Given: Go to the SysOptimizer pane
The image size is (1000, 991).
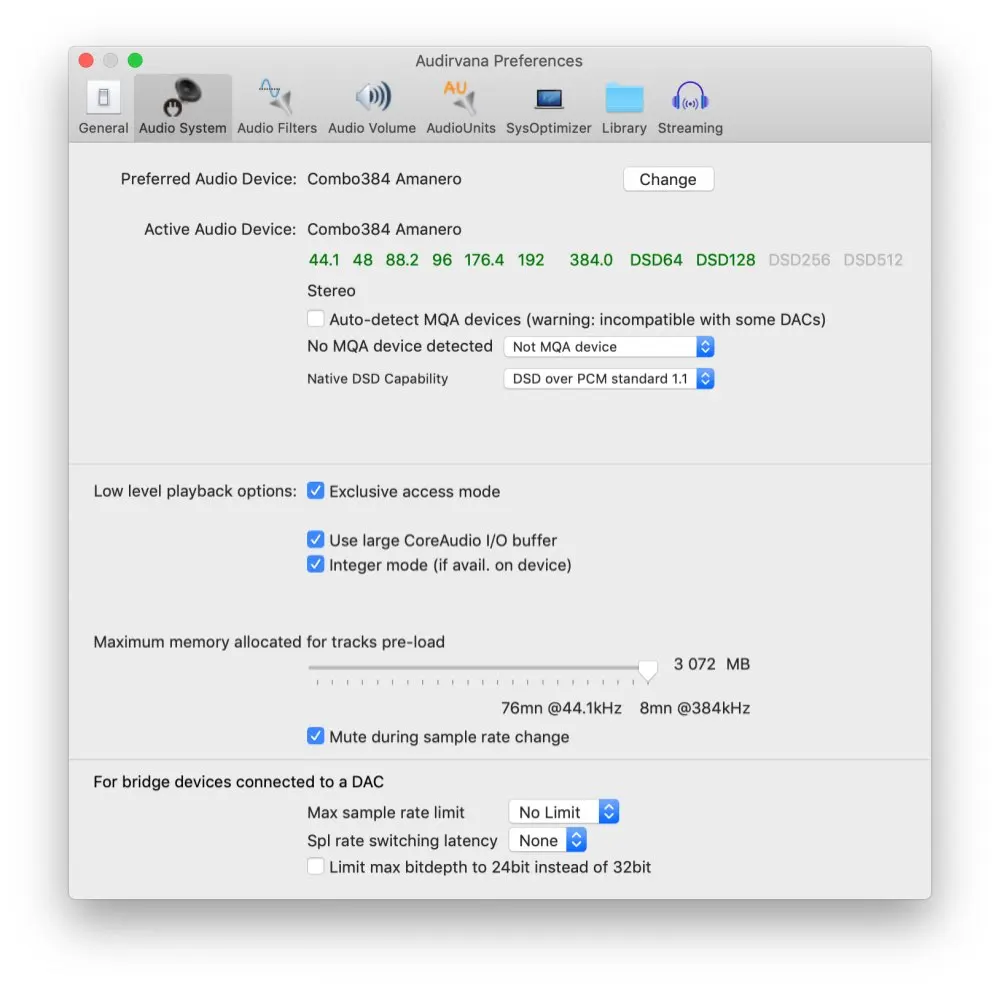Looking at the screenshot, I should [548, 107].
